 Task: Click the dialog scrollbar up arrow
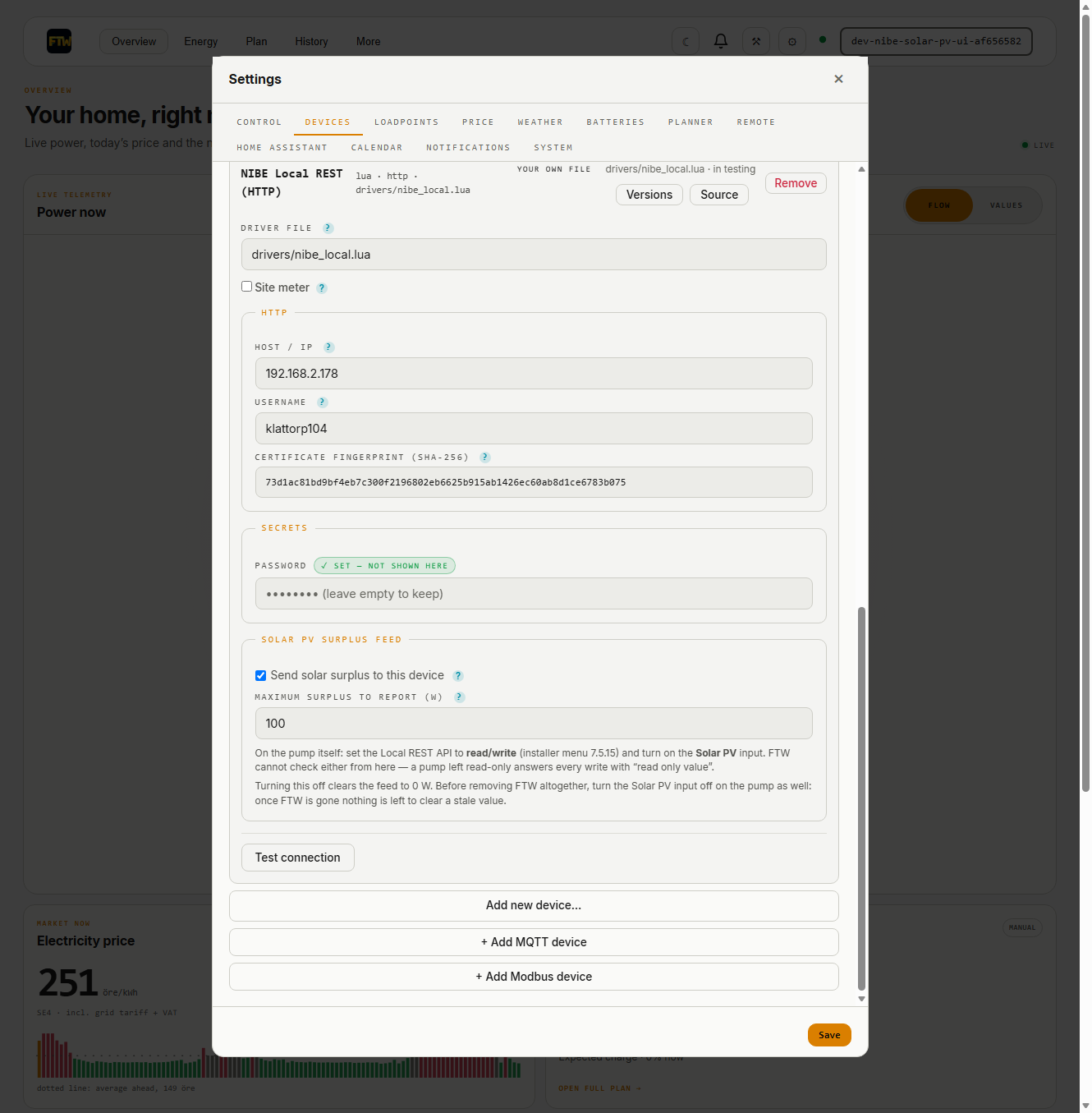[x=861, y=169]
